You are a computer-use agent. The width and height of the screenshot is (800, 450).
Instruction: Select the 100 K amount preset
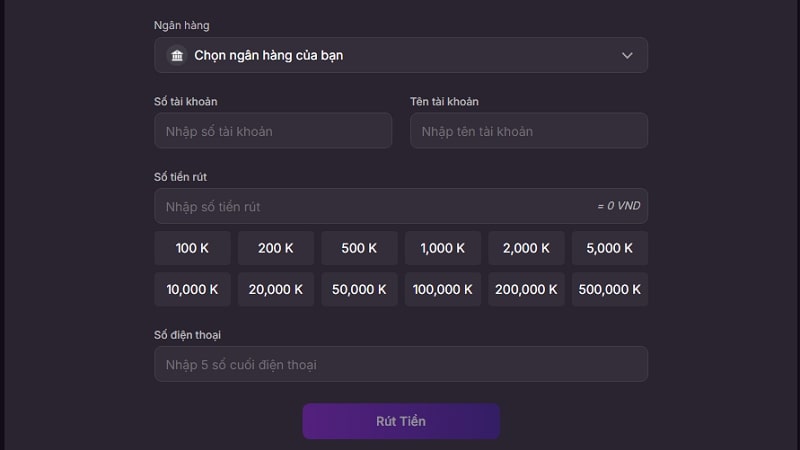pos(192,248)
